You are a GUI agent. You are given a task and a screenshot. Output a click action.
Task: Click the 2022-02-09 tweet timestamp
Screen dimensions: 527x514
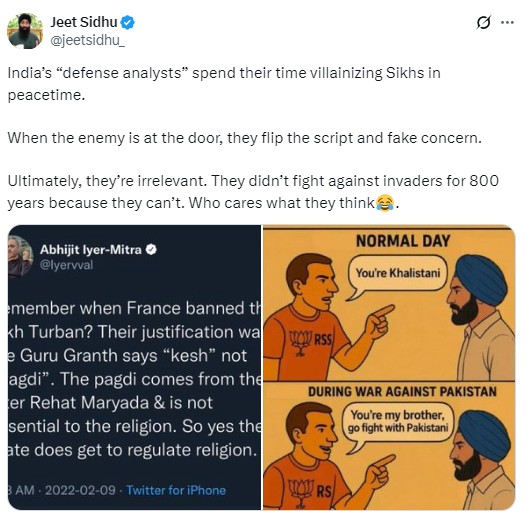(x=80, y=490)
